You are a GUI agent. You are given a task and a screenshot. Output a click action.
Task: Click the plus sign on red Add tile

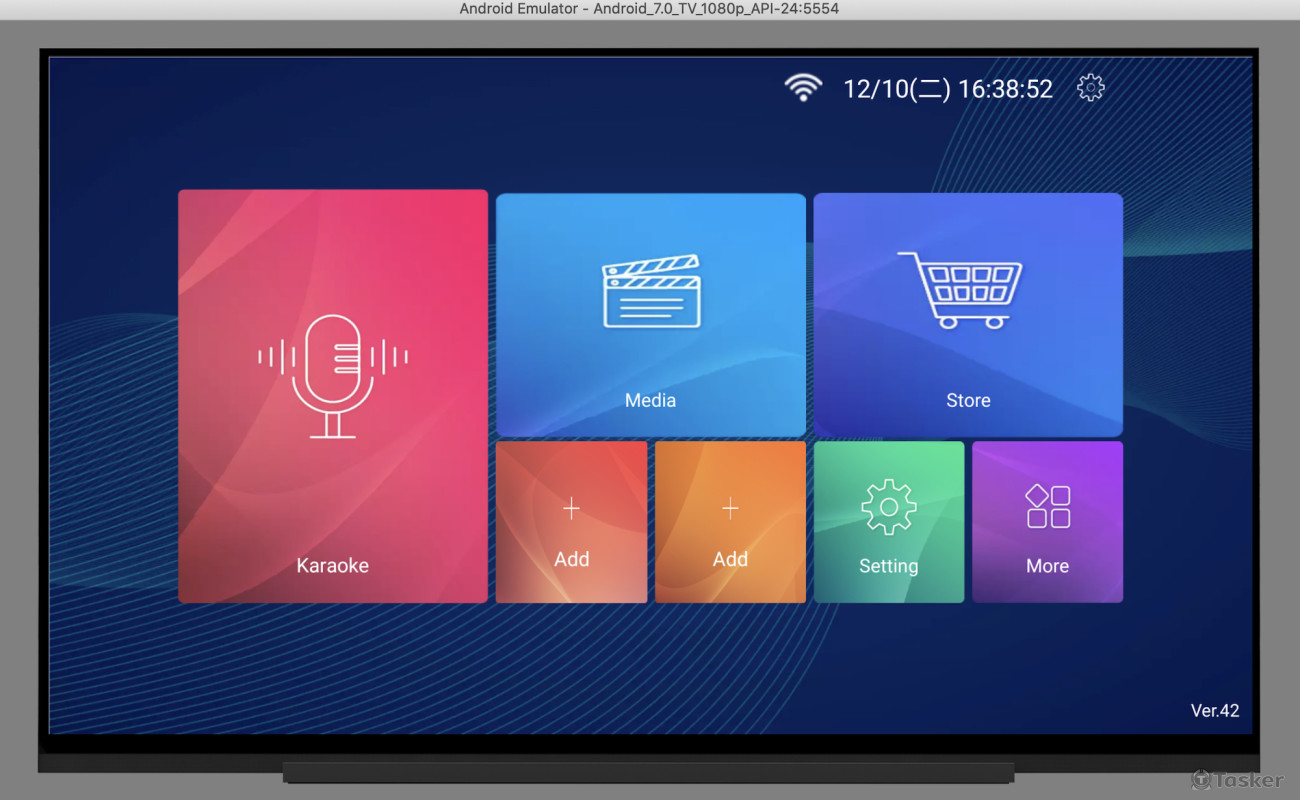click(571, 508)
